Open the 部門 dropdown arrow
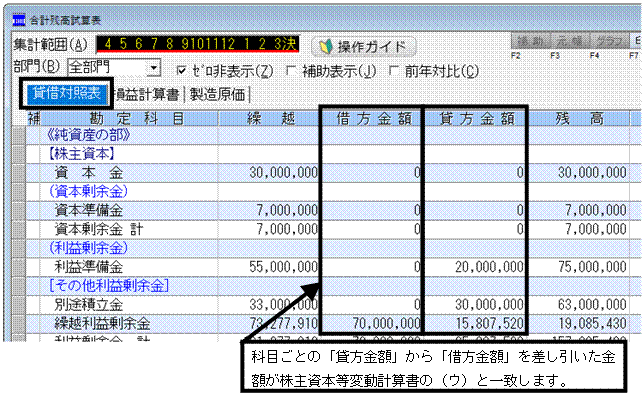Image resolution: width=642 pixels, height=398 pixels. [x=154, y=68]
